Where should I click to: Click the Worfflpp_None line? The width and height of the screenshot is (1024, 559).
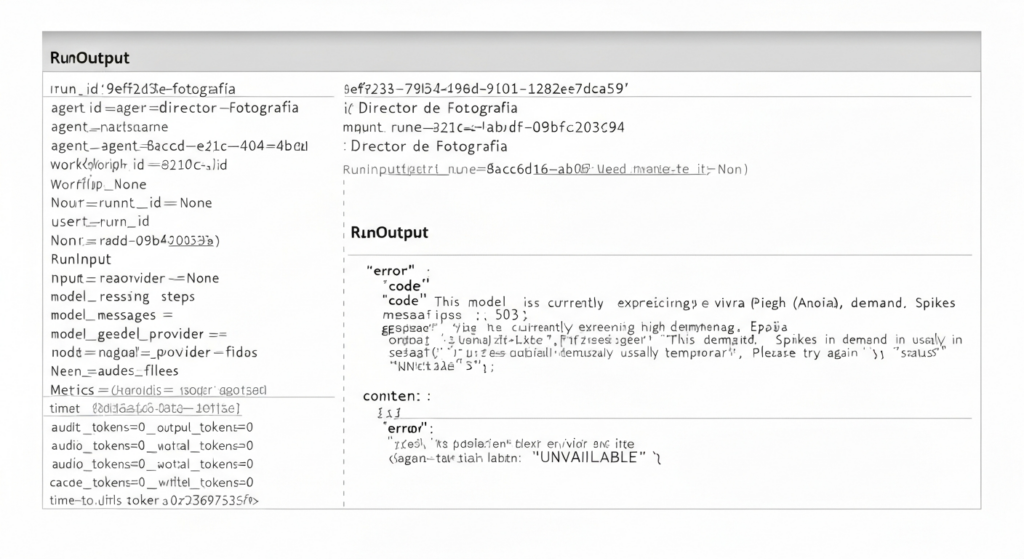pos(98,184)
